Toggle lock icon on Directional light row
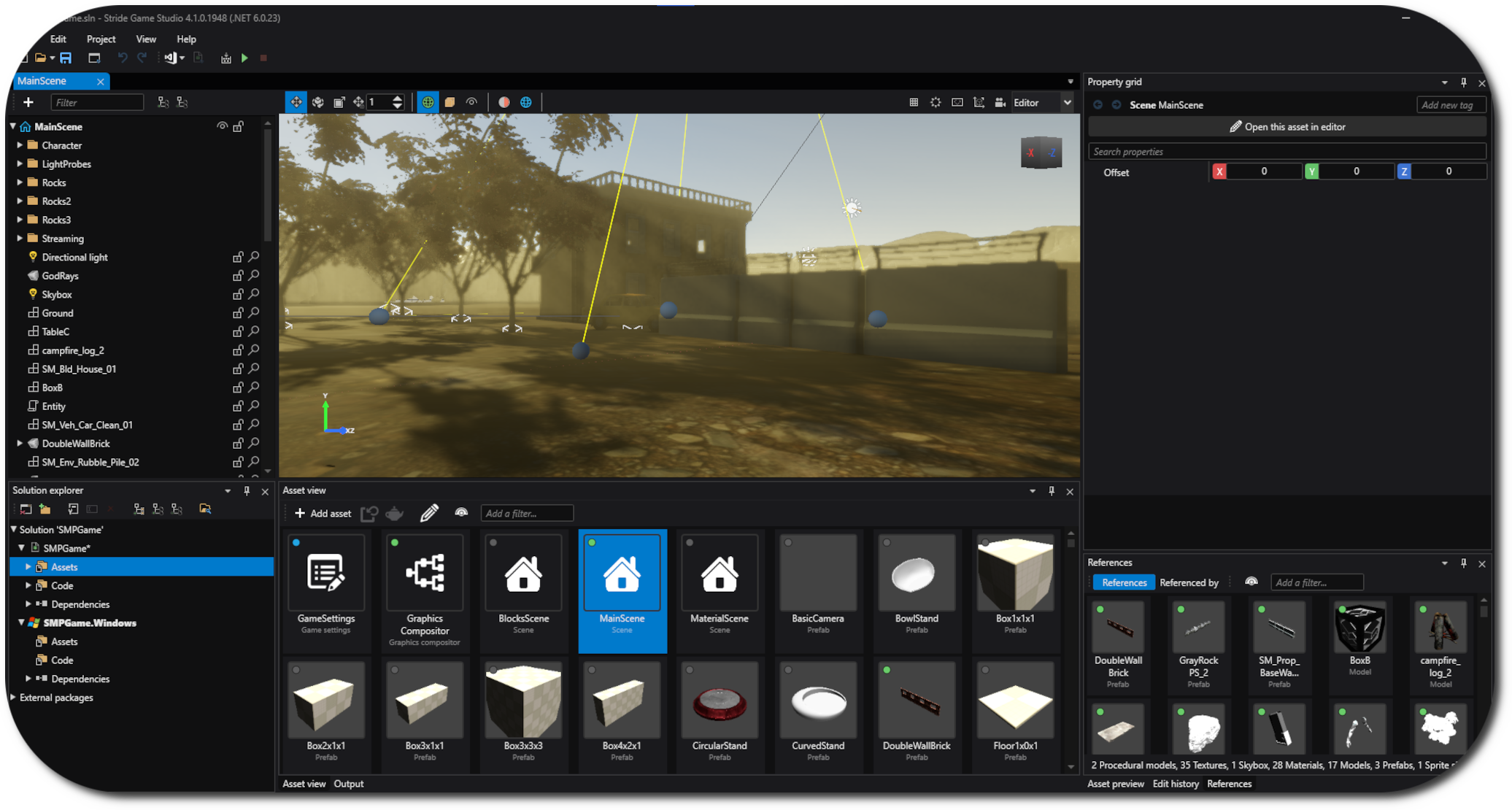Viewport: 1512px width, 810px height. pos(238,257)
